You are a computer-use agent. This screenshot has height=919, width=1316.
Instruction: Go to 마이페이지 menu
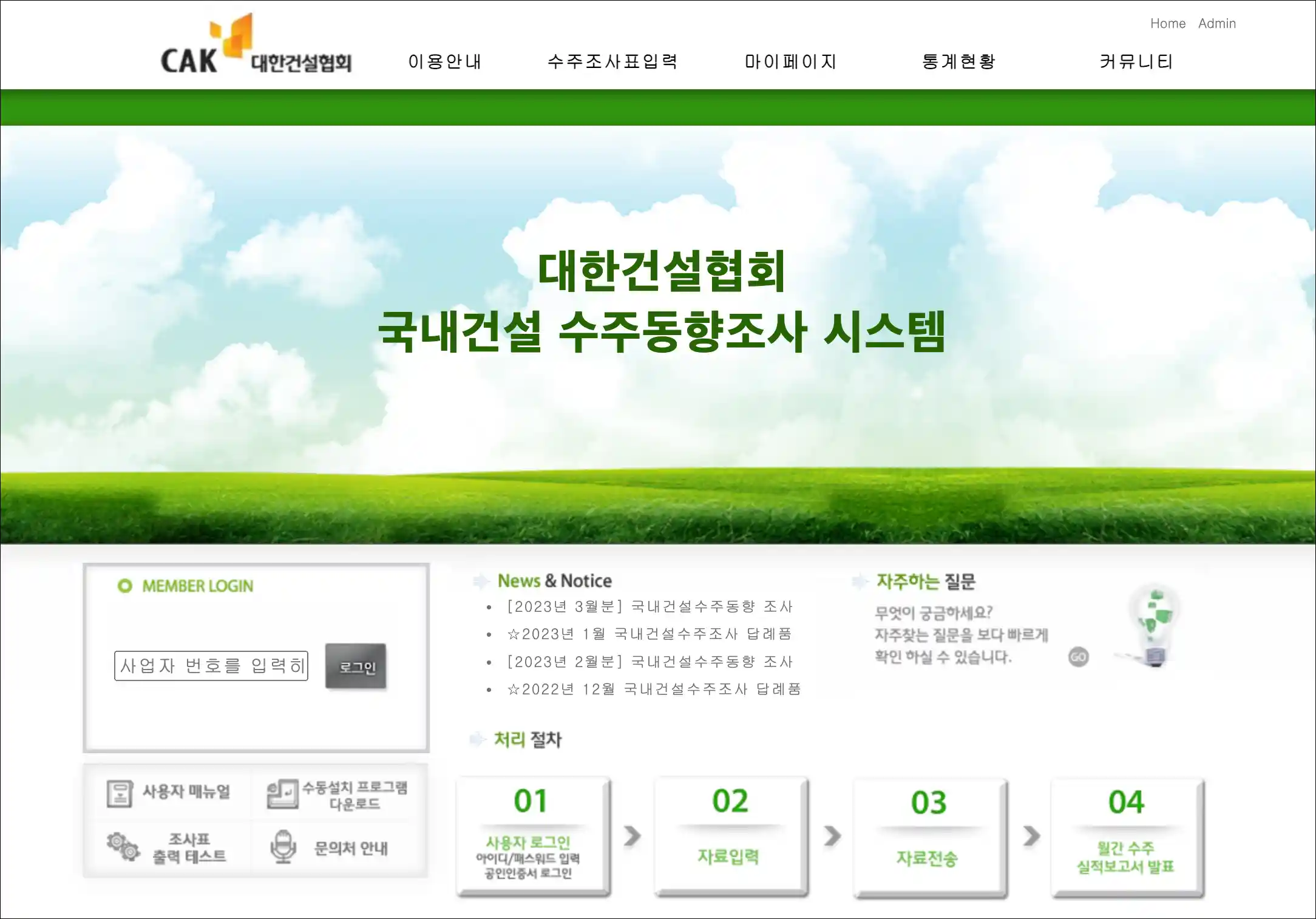[790, 62]
